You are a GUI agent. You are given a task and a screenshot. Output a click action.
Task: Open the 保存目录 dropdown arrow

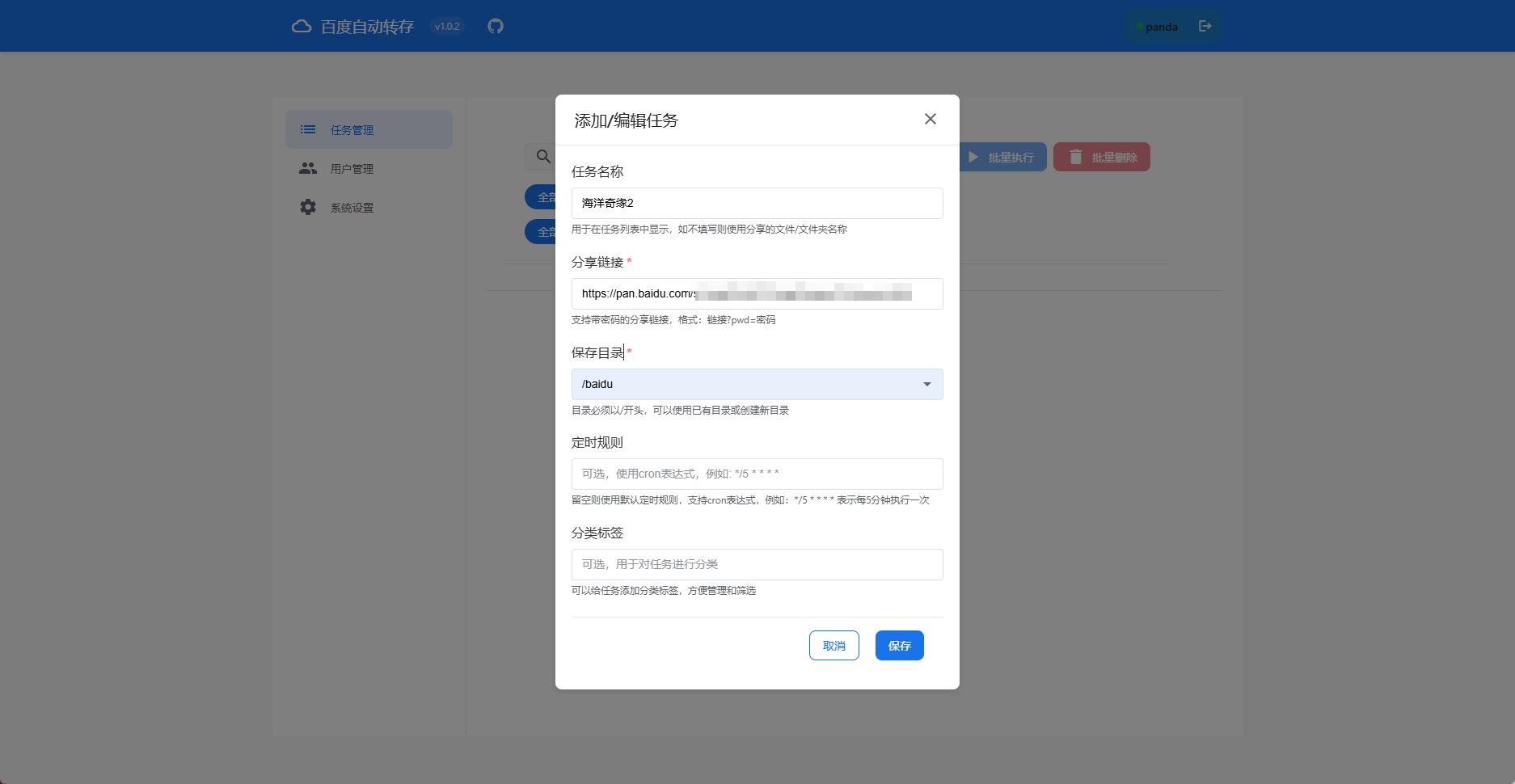[x=927, y=384]
